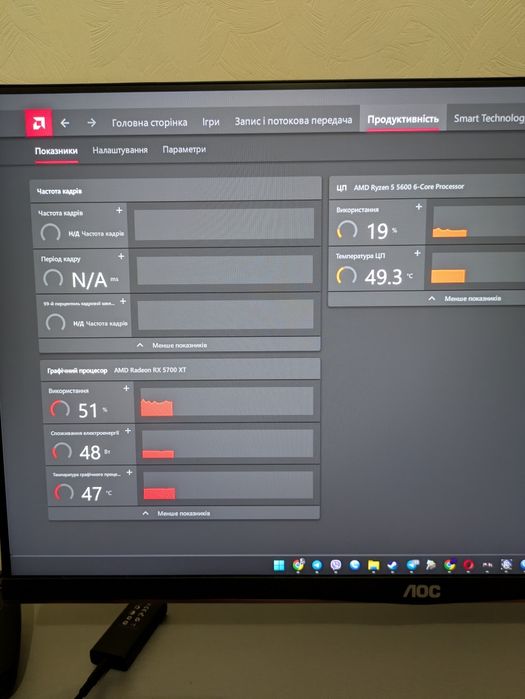Open Opera browser from the taskbar
525x699 pixels.
[x=468, y=565]
